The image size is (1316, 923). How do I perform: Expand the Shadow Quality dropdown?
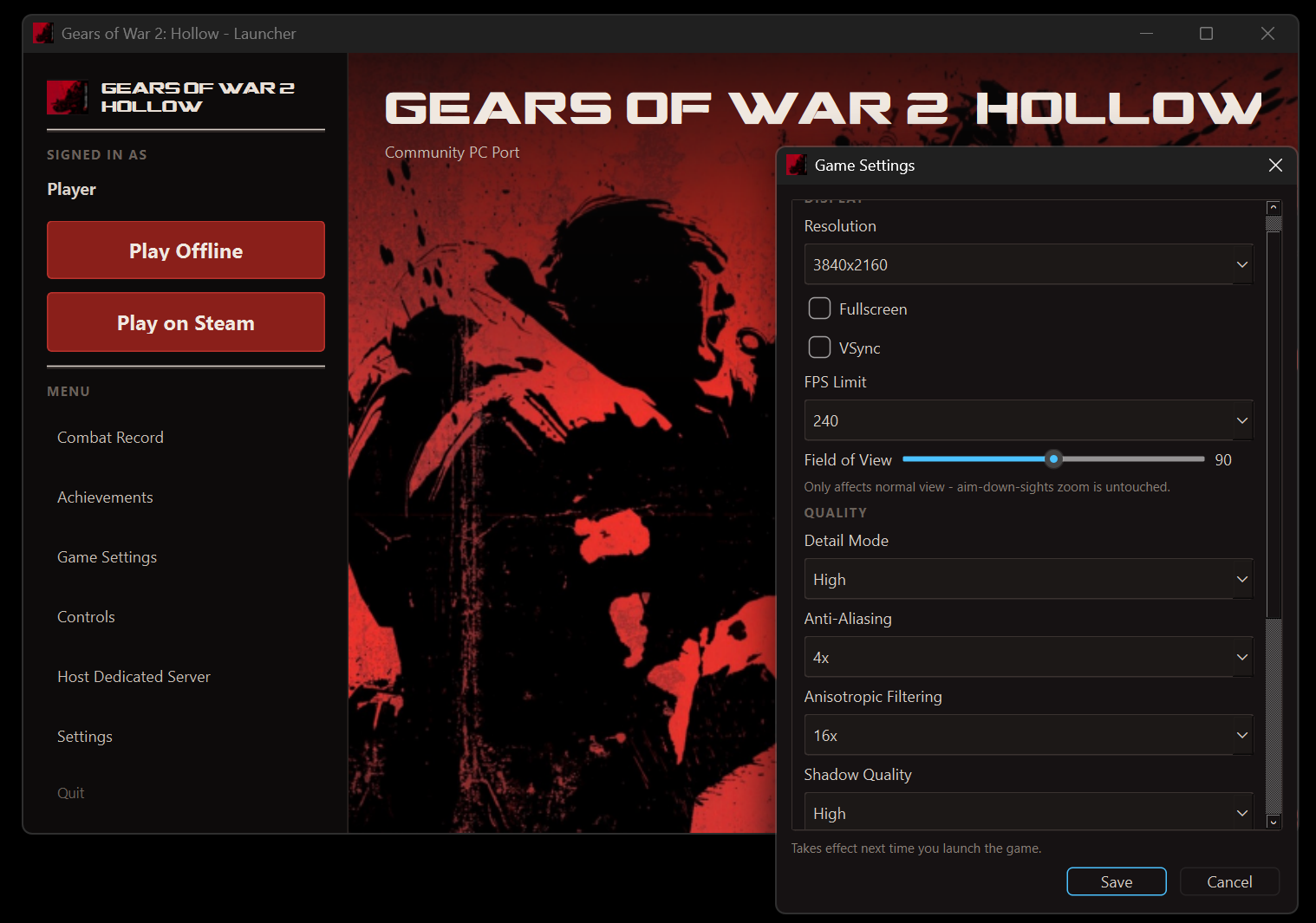(1029, 812)
